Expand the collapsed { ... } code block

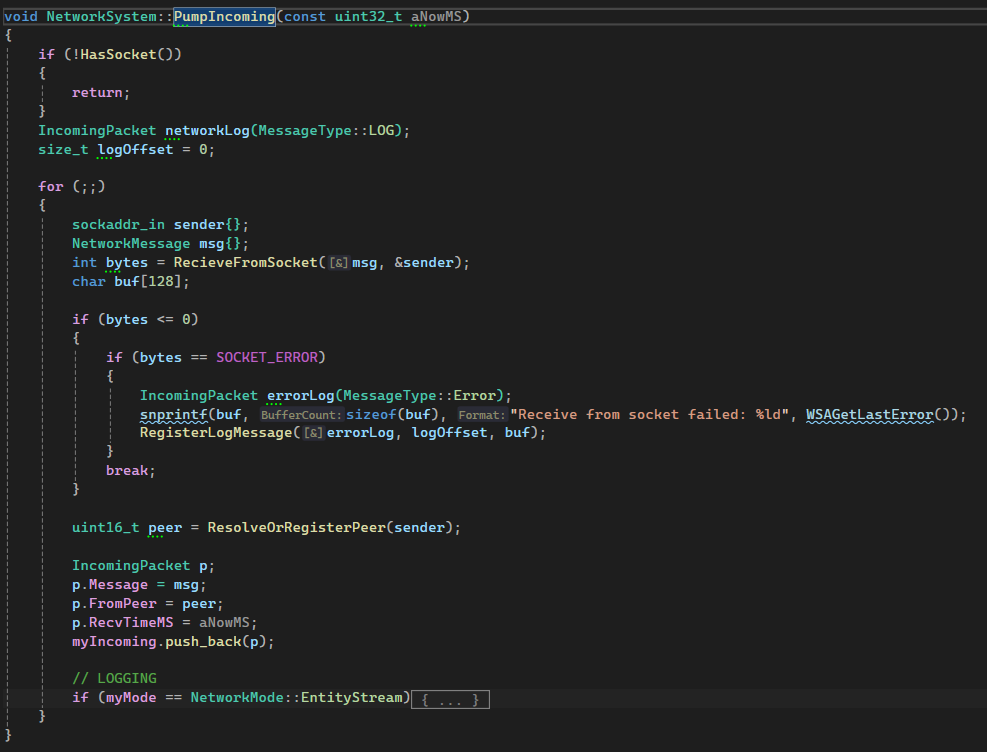(x=450, y=698)
